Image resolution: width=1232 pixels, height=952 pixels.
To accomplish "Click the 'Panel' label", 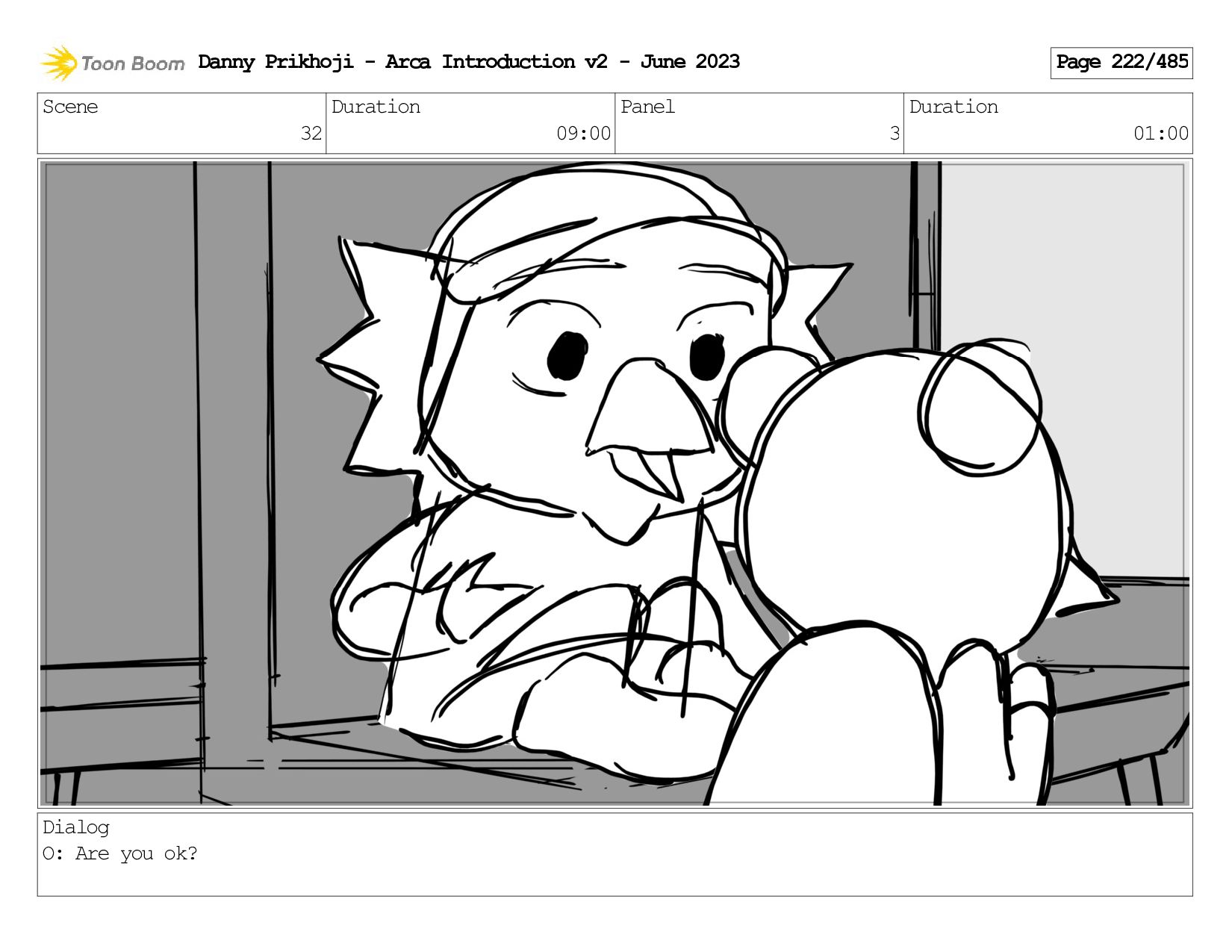I will coord(647,107).
